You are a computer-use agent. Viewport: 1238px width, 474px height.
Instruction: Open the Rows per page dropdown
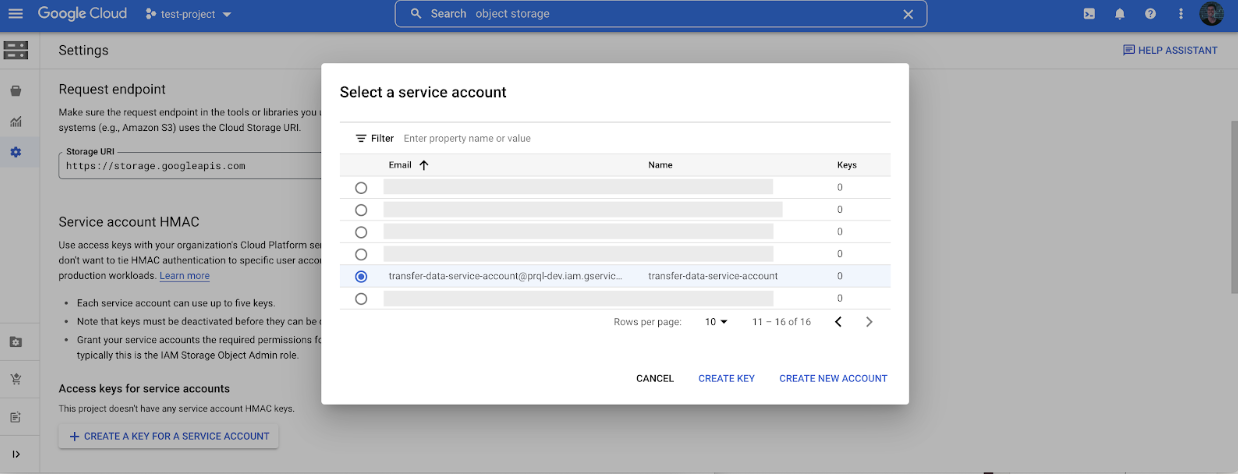716,322
